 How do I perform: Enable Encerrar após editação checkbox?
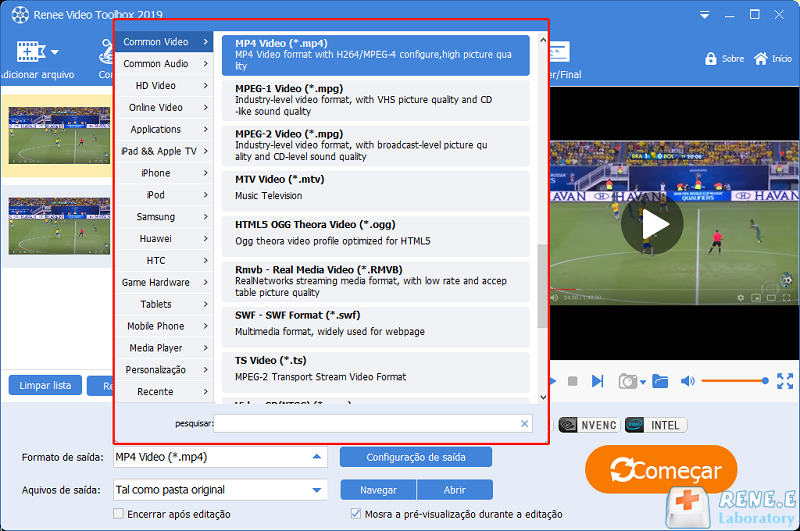coord(118,514)
